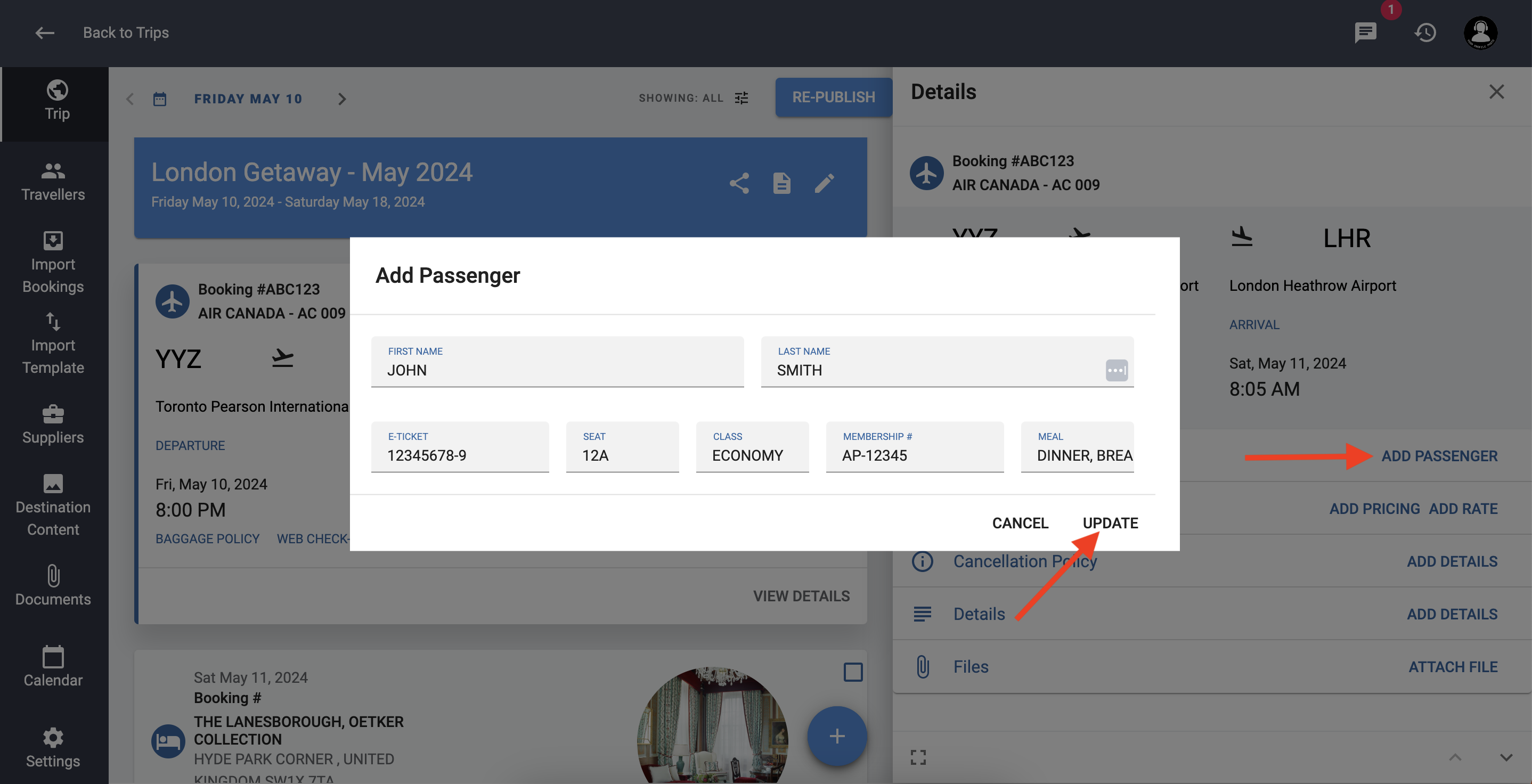
Task: Click the FRIDAY MAY 10 date label
Action: click(248, 99)
